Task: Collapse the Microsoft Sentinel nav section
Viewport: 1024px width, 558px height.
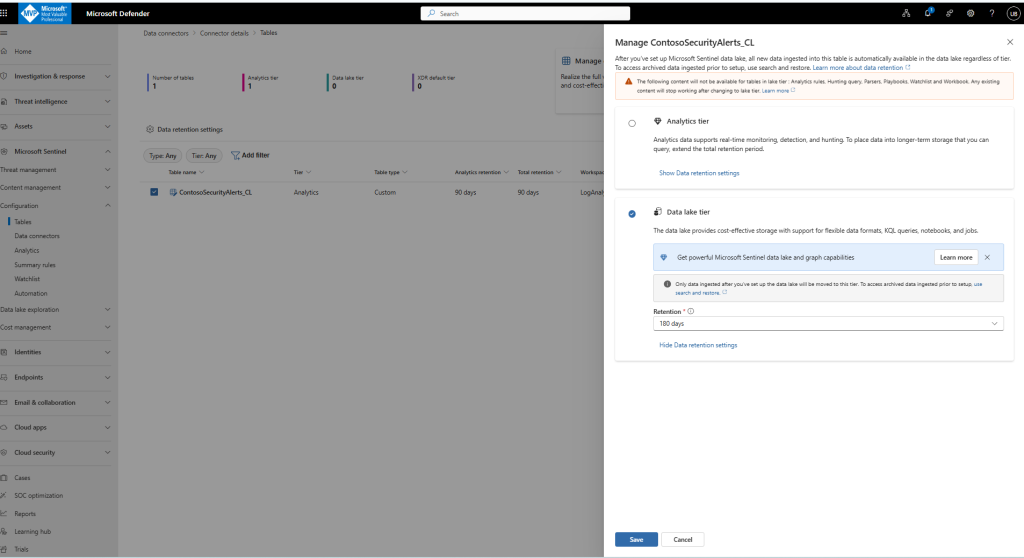Action: (x=107, y=152)
